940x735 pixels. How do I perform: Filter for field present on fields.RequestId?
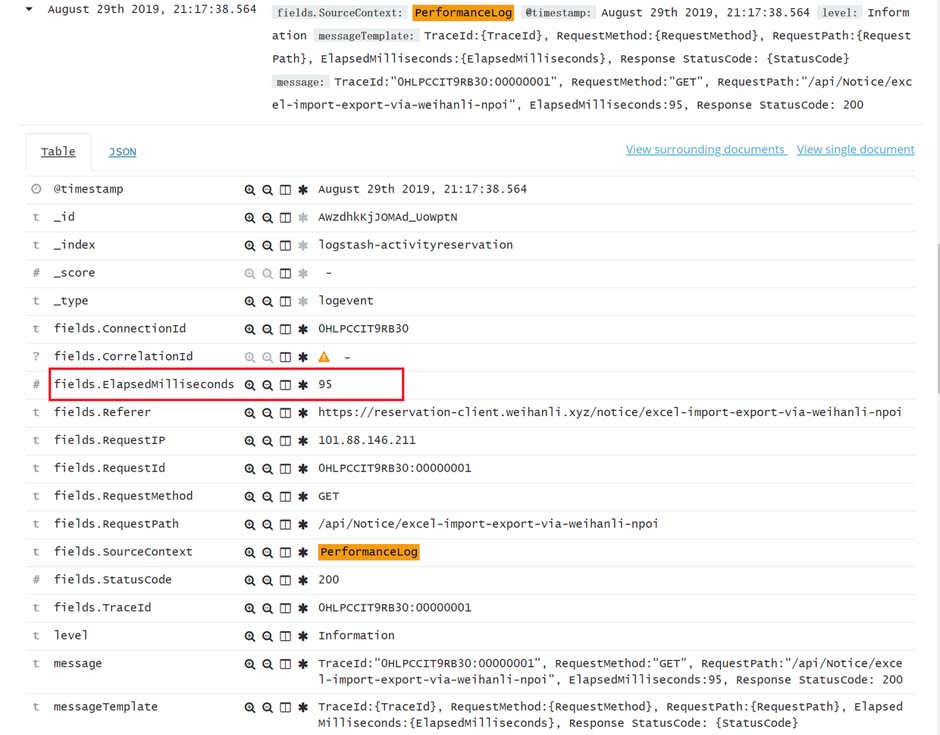click(303, 469)
